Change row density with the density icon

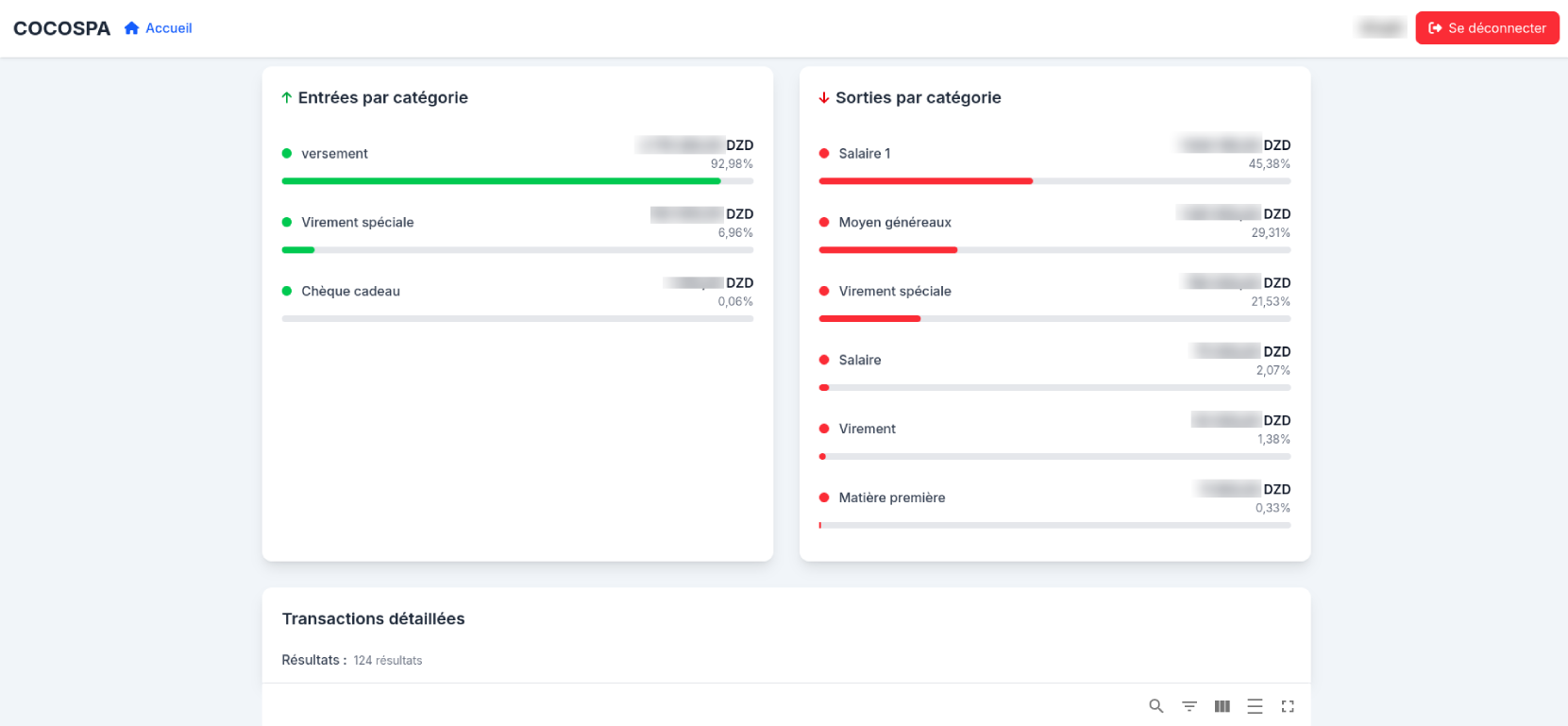(x=1255, y=706)
